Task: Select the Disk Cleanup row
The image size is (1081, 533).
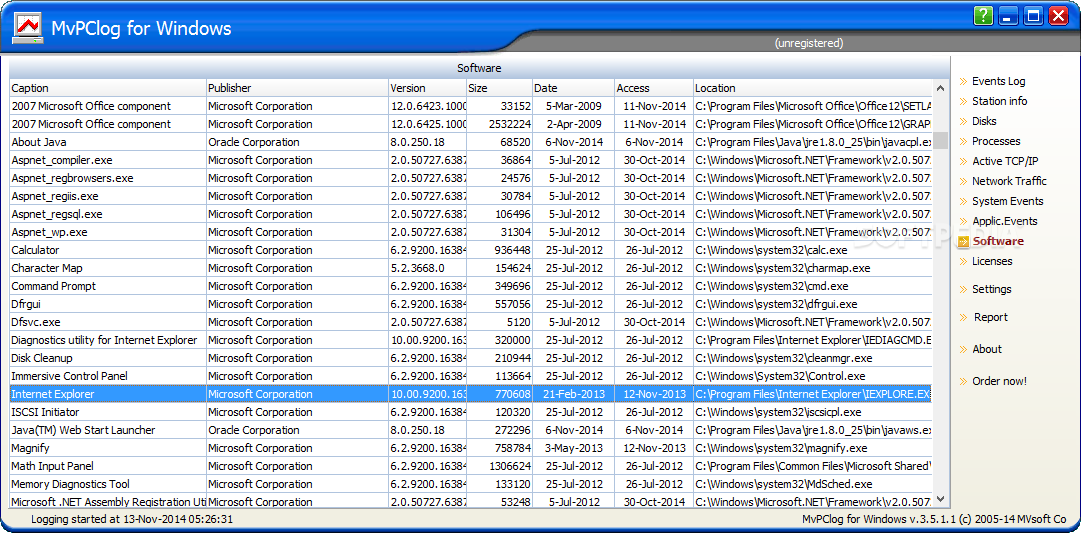Action: click(x=471, y=358)
